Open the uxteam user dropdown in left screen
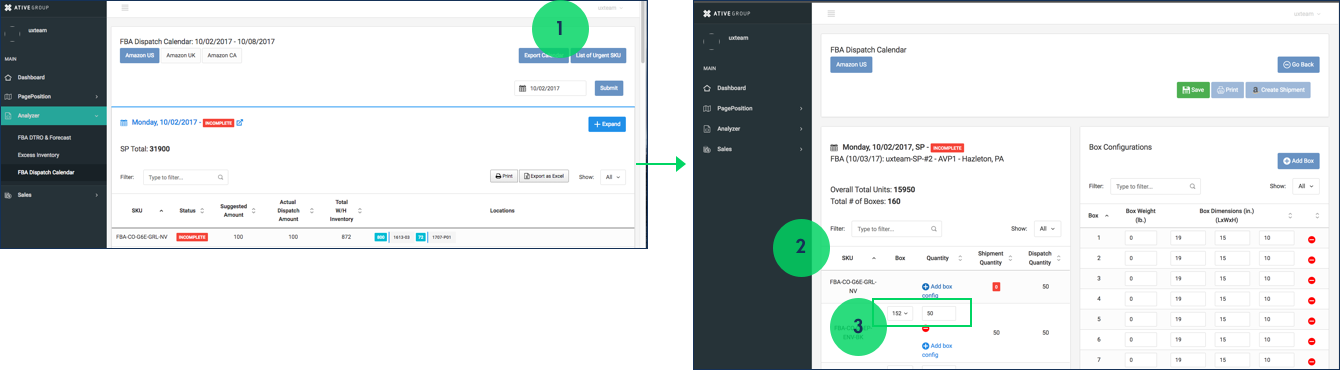Image resolution: width=1340 pixels, height=370 pixels. pos(609,7)
